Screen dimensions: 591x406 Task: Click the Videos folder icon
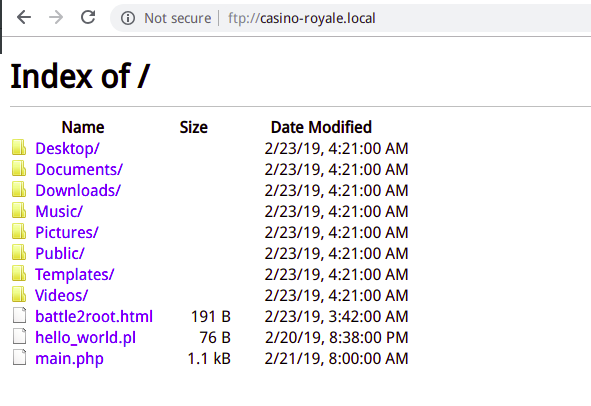[x=19, y=294]
